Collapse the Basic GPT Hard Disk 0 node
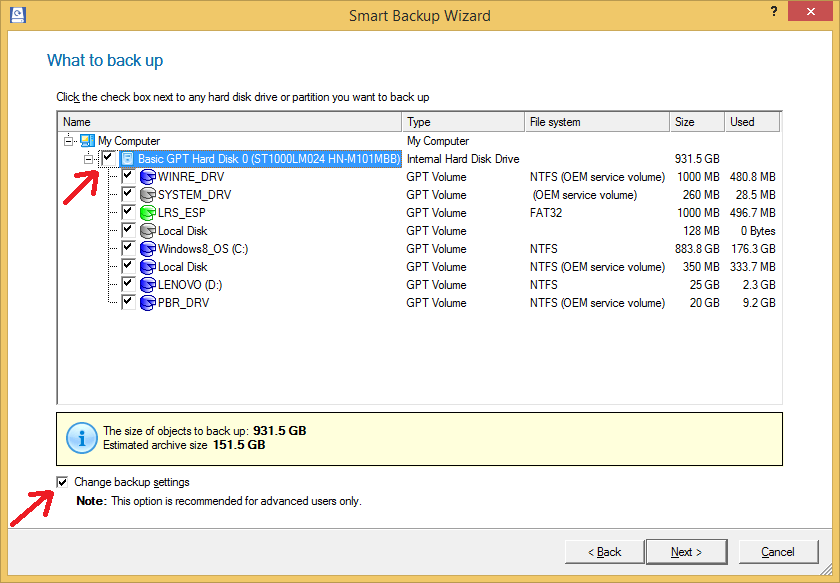 (x=88, y=159)
